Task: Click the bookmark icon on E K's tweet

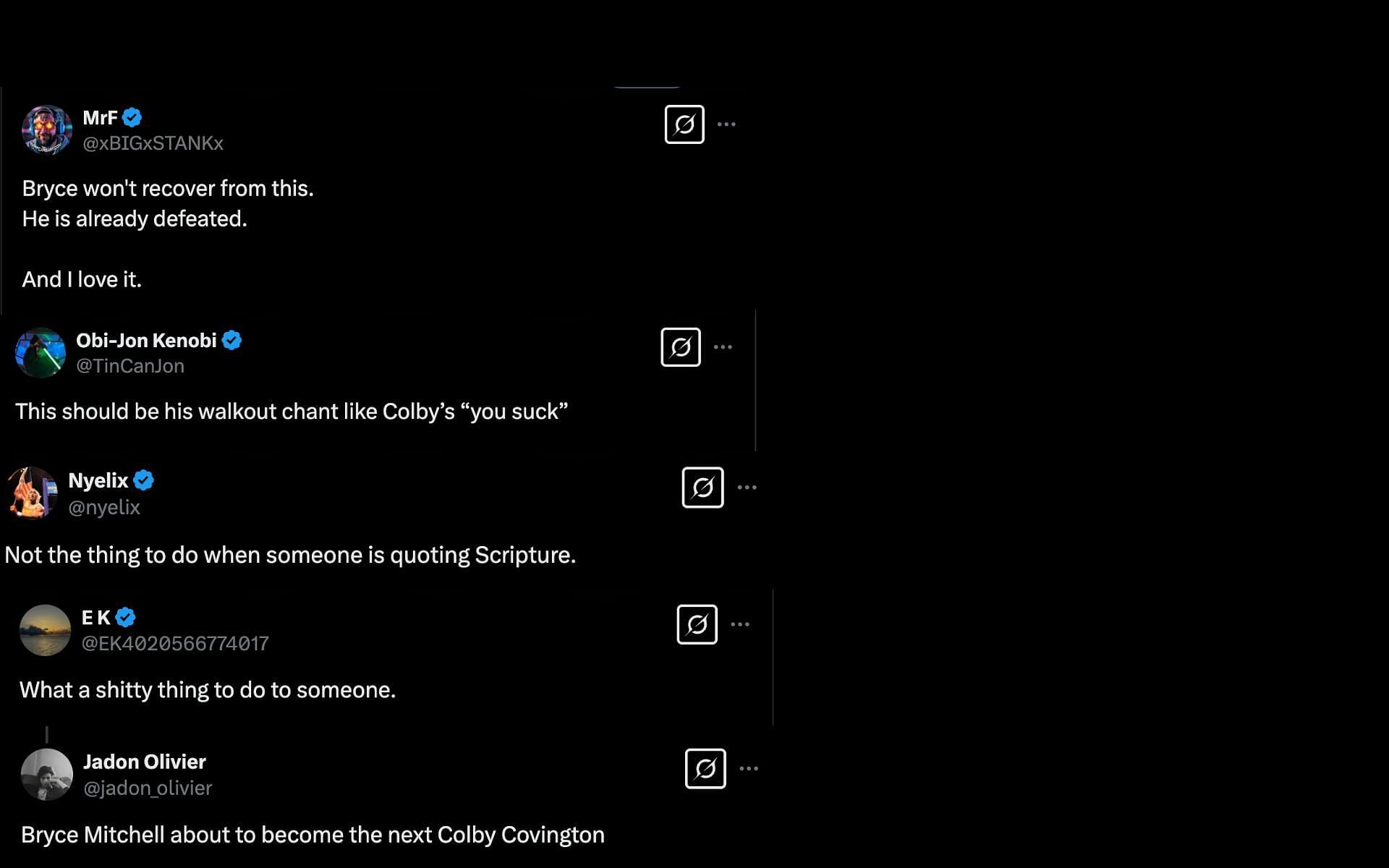Action: [x=697, y=624]
